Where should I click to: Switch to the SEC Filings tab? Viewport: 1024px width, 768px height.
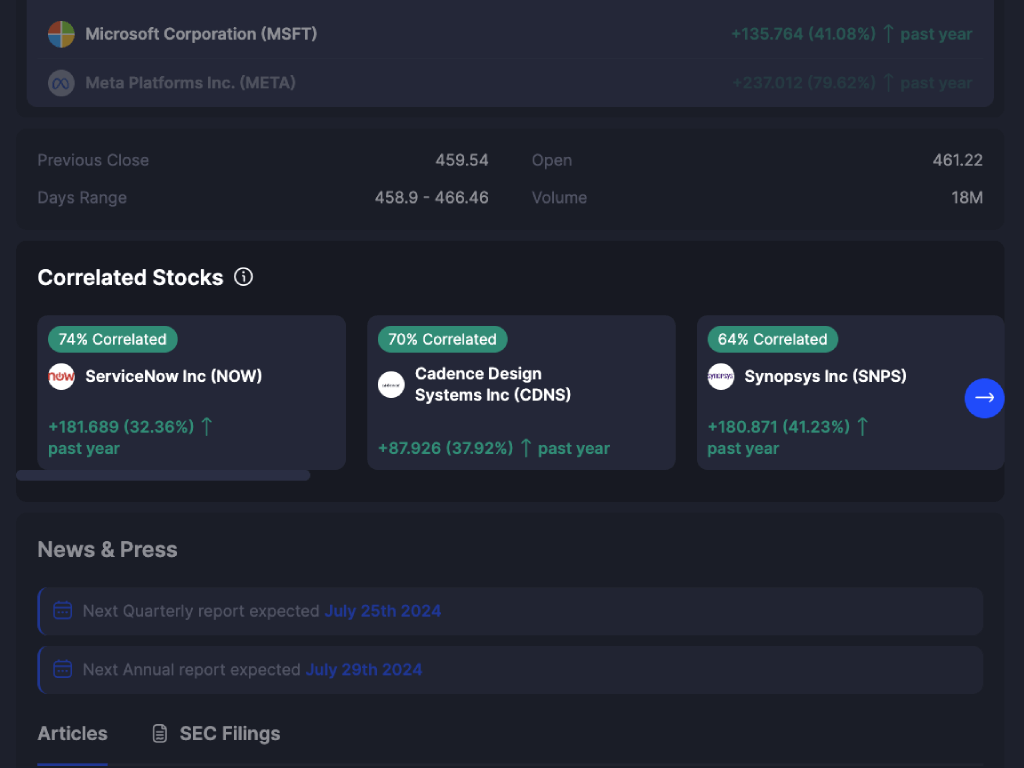[x=216, y=733]
